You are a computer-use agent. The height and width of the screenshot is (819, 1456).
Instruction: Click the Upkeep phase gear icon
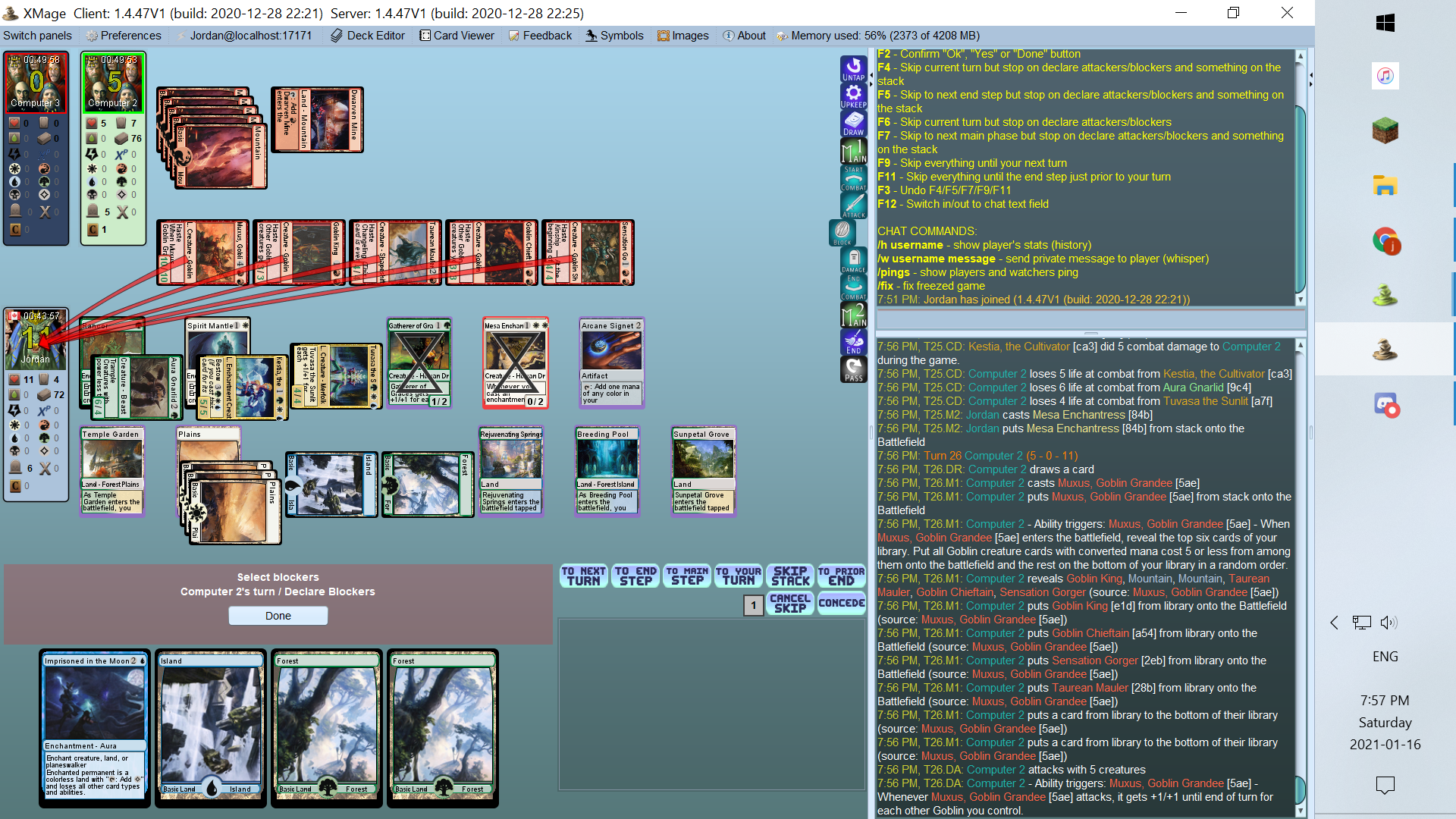(x=853, y=96)
